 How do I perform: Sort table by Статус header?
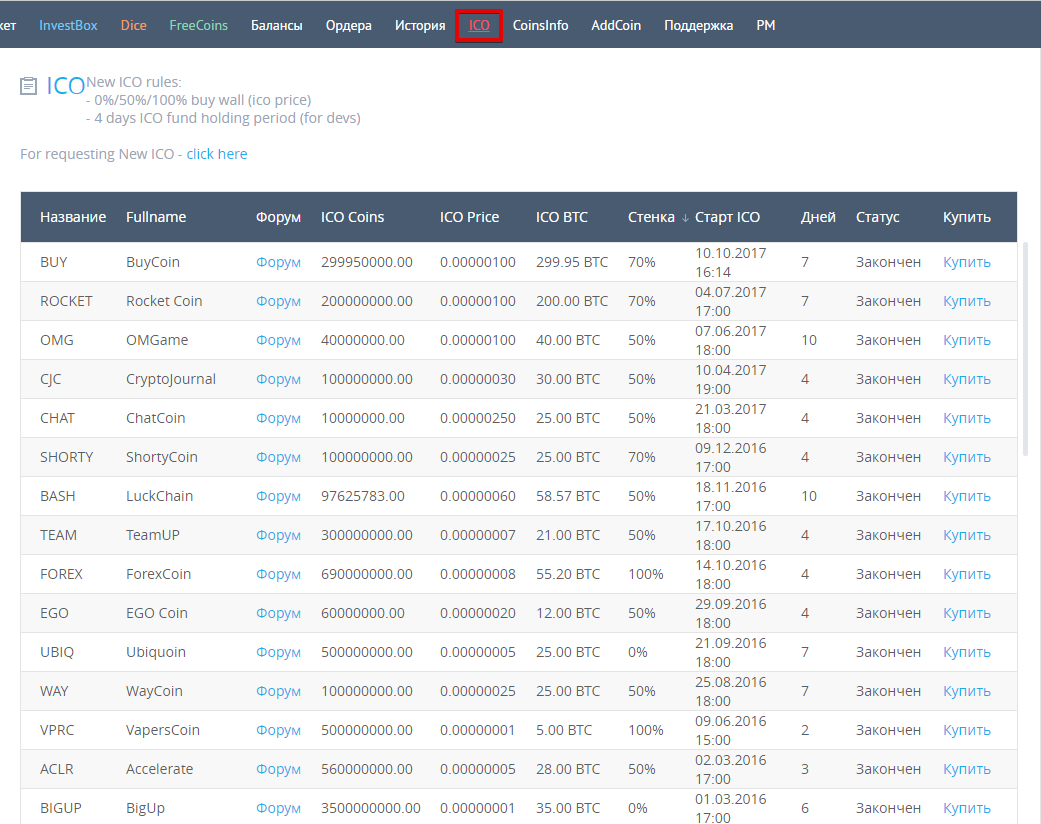(x=878, y=217)
